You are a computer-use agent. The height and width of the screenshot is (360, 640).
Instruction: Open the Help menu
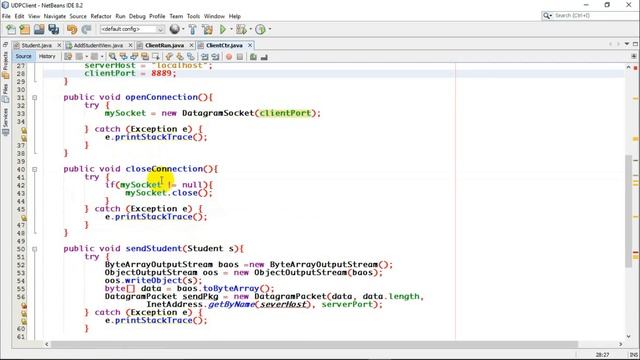click(235, 16)
